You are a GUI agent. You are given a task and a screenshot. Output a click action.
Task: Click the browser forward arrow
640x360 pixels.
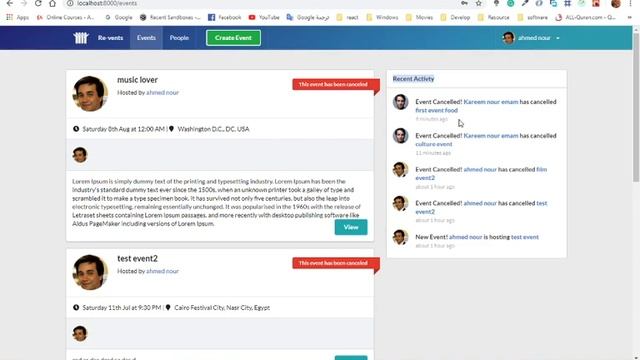pyautogui.click(x=24, y=3)
